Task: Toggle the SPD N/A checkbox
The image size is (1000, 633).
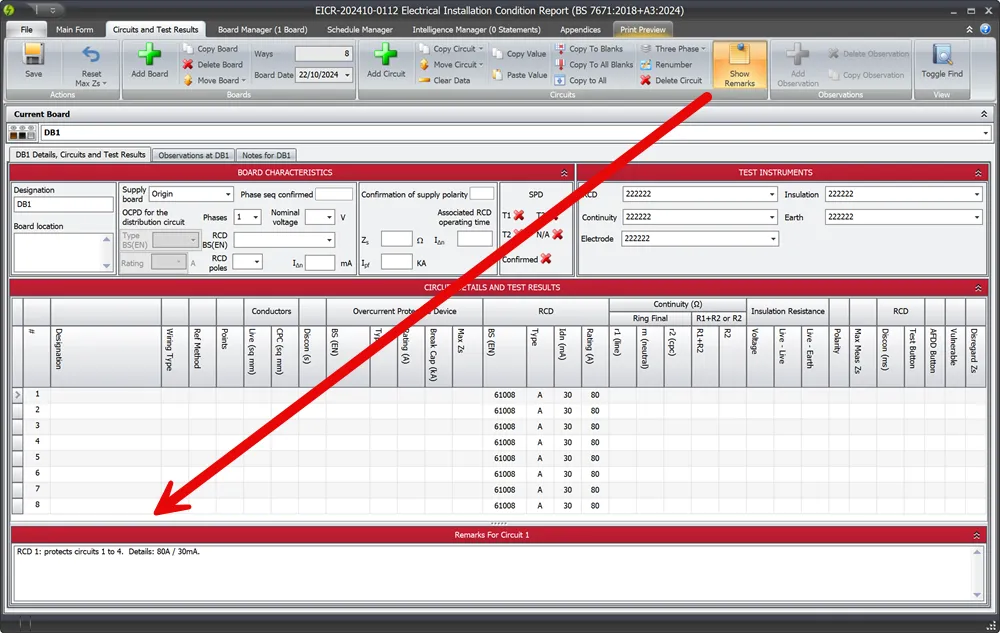Action: [x=557, y=234]
